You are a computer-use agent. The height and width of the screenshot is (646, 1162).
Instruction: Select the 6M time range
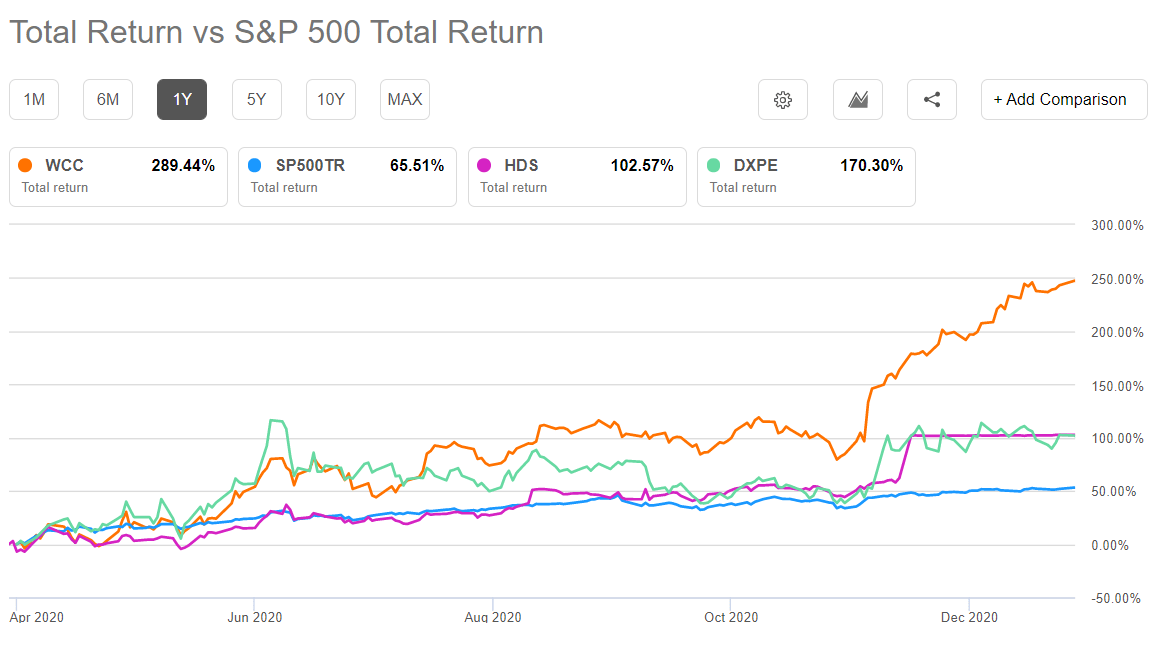pyautogui.click(x=108, y=100)
